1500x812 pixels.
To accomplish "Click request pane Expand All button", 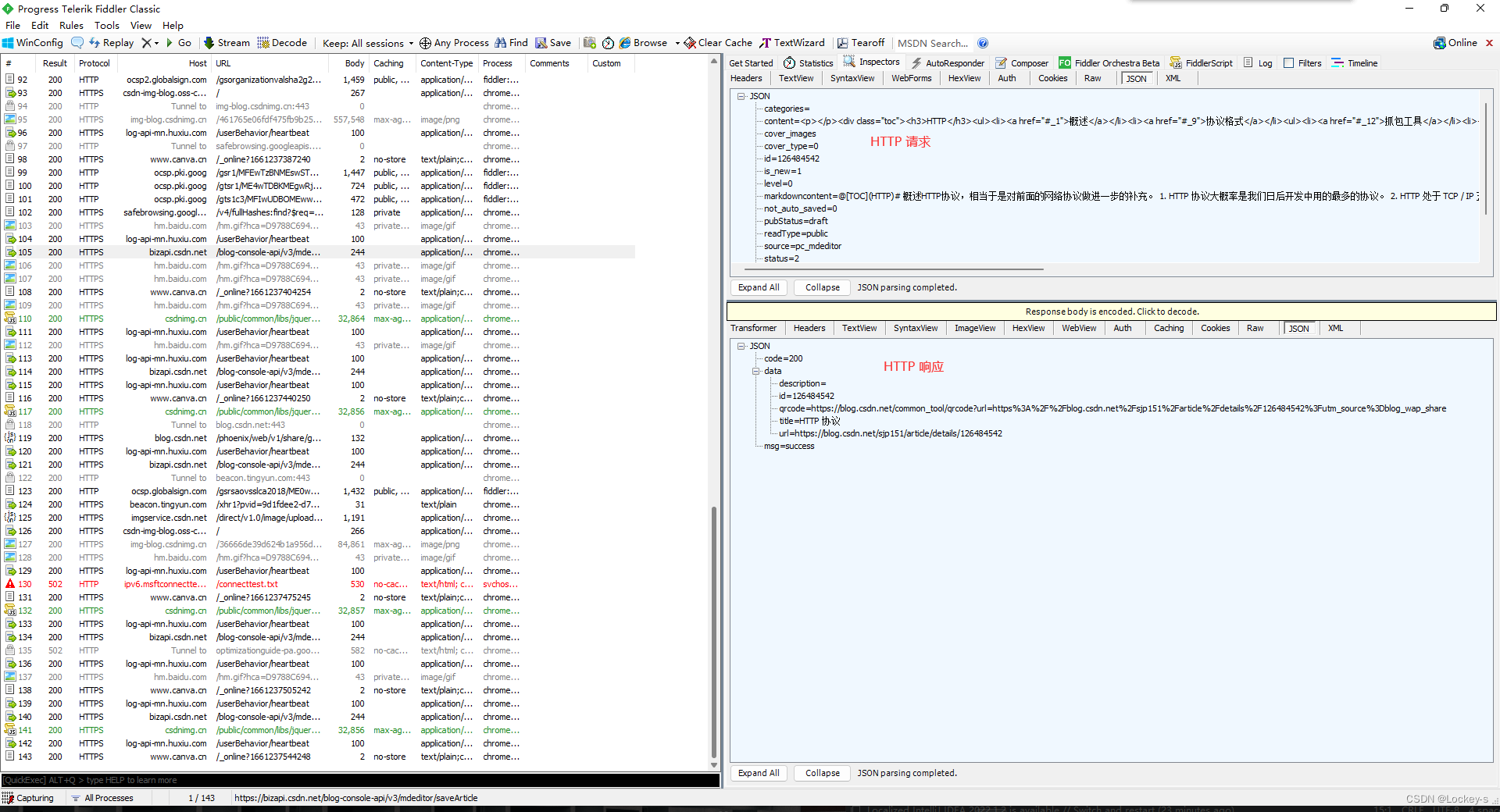I will click(759, 287).
